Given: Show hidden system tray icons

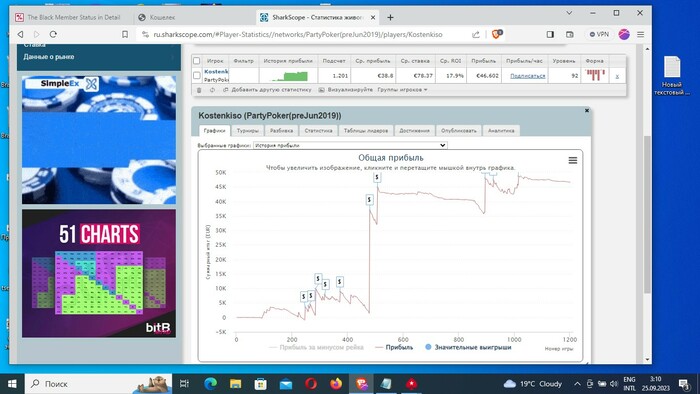Looking at the screenshot, I should pos(577,384).
